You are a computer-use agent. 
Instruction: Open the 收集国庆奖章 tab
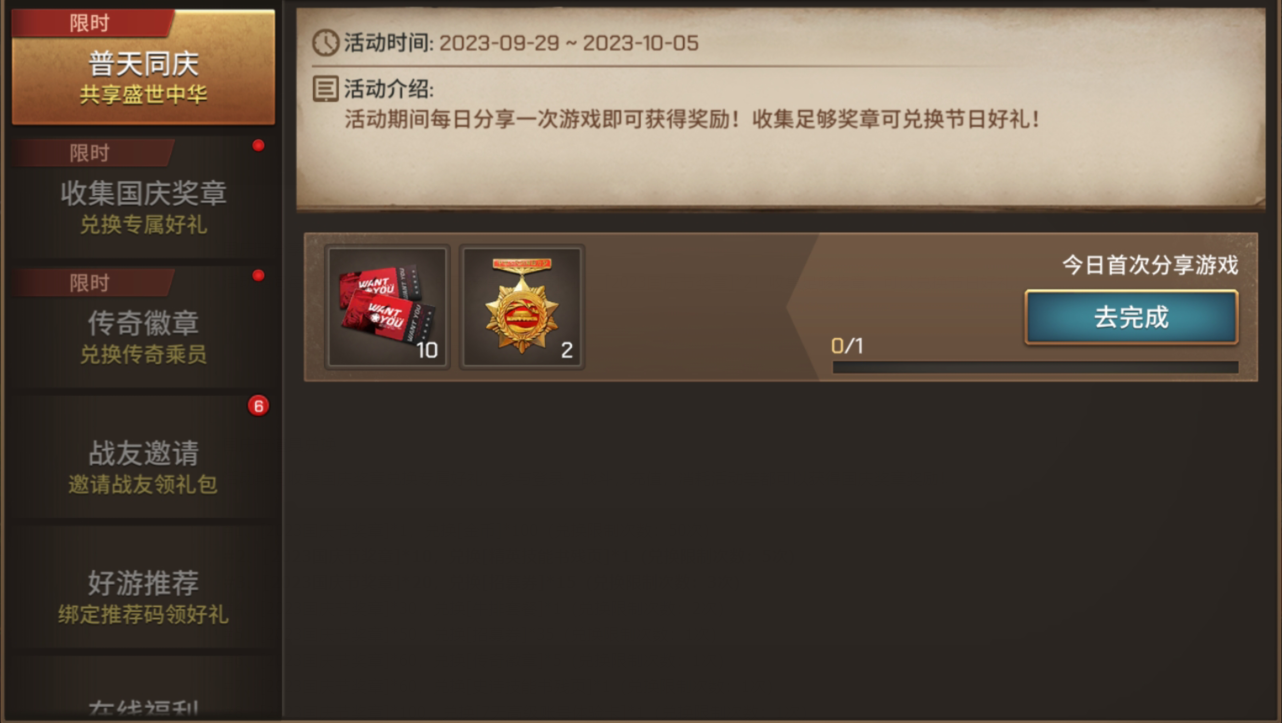(143, 198)
